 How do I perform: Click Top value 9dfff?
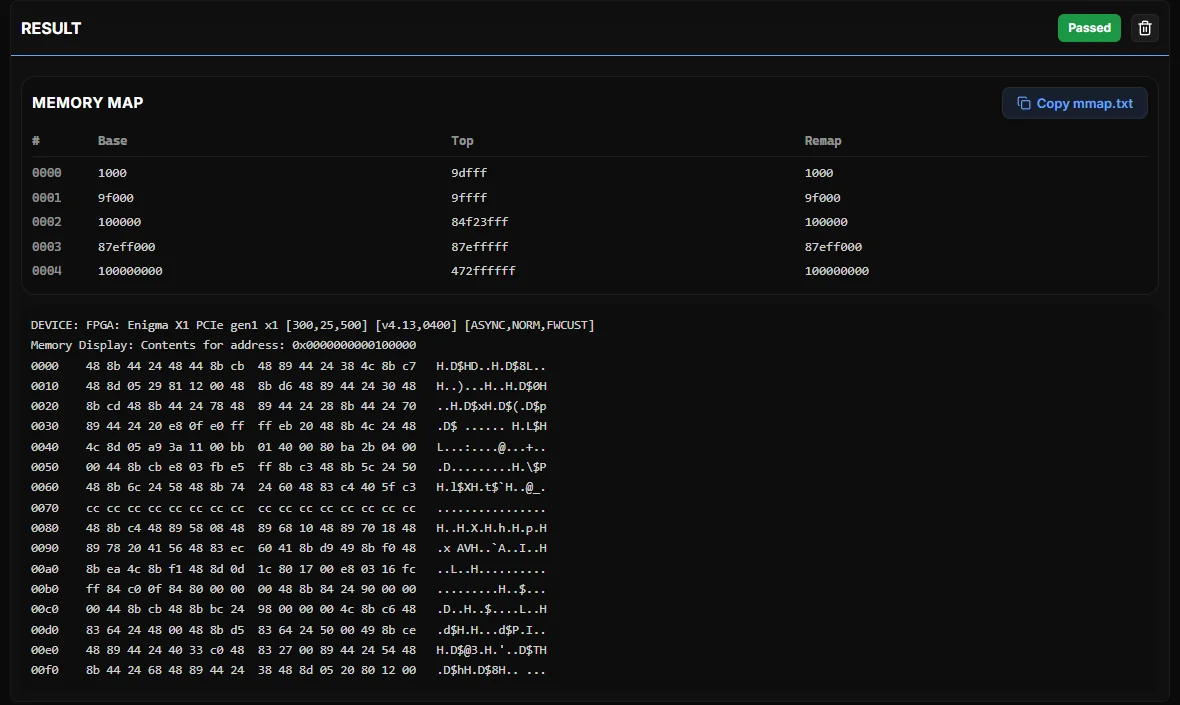pos(469,173)
